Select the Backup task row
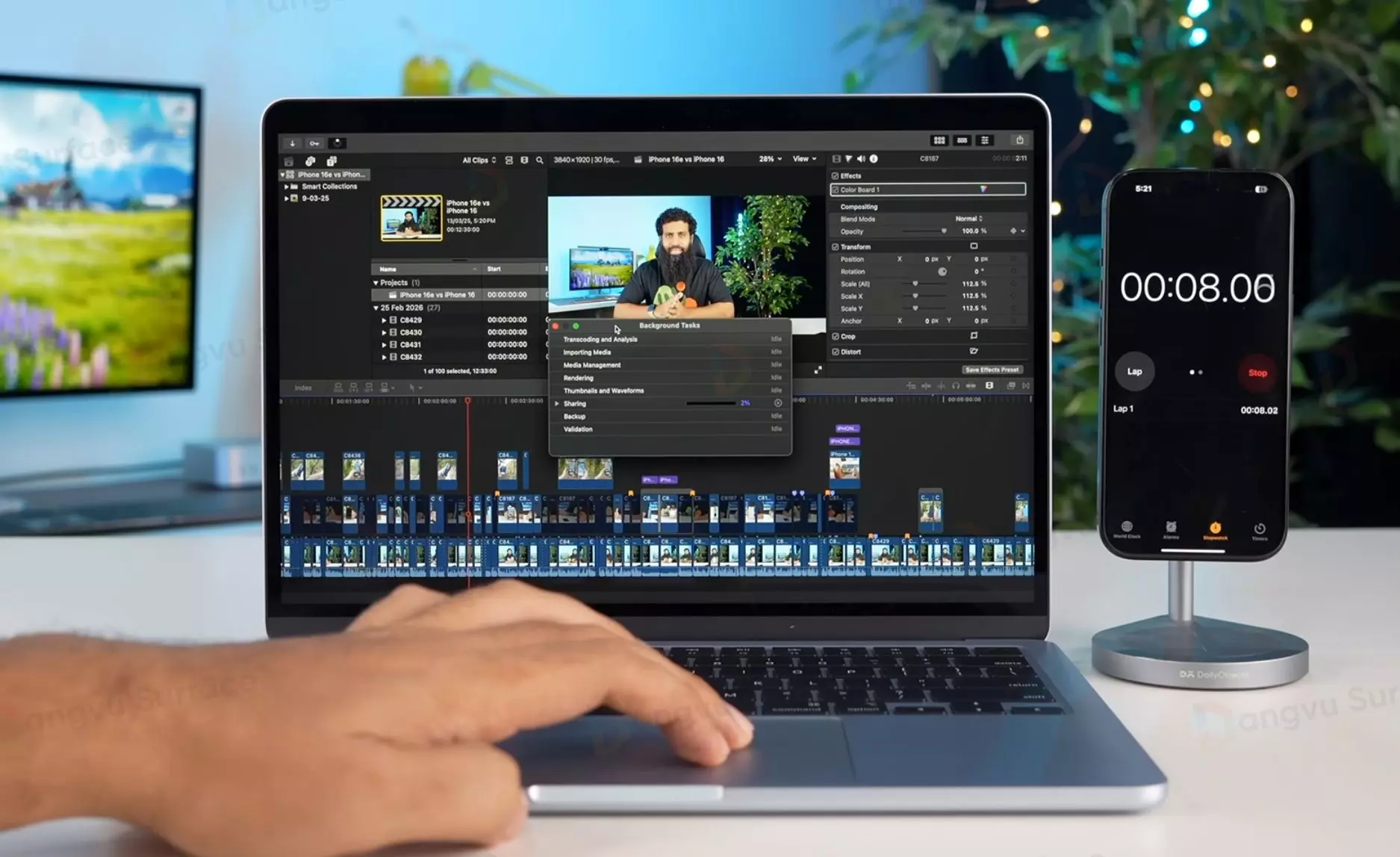The height and width of the screenshot is (857, 1400). point(670,417)
